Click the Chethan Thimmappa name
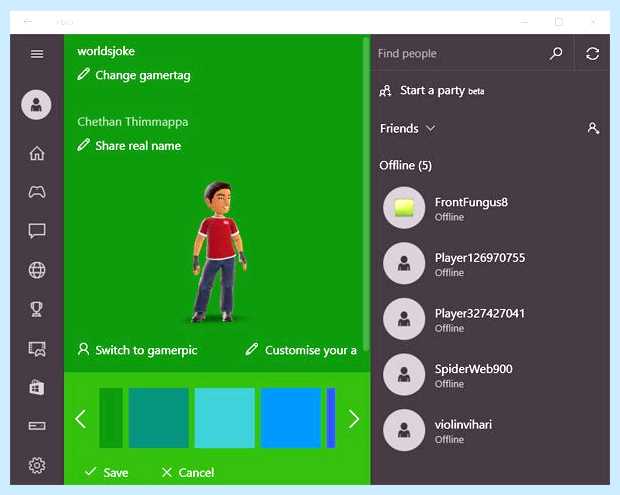Image resolution: width=620 pixels, height=495 pixels. pyautogui.click(x=132, y=122)
